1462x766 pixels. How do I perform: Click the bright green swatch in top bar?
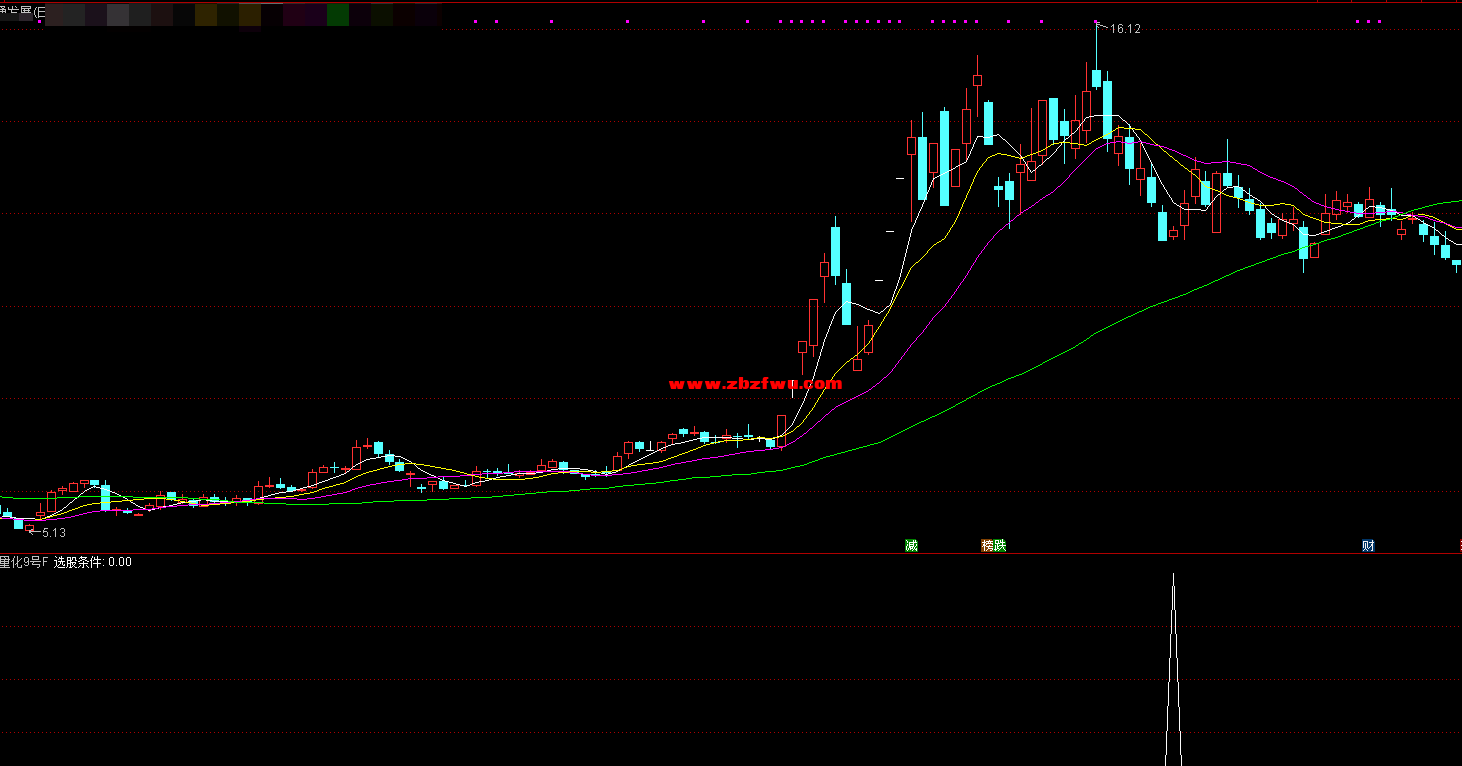tap(338, 14)
